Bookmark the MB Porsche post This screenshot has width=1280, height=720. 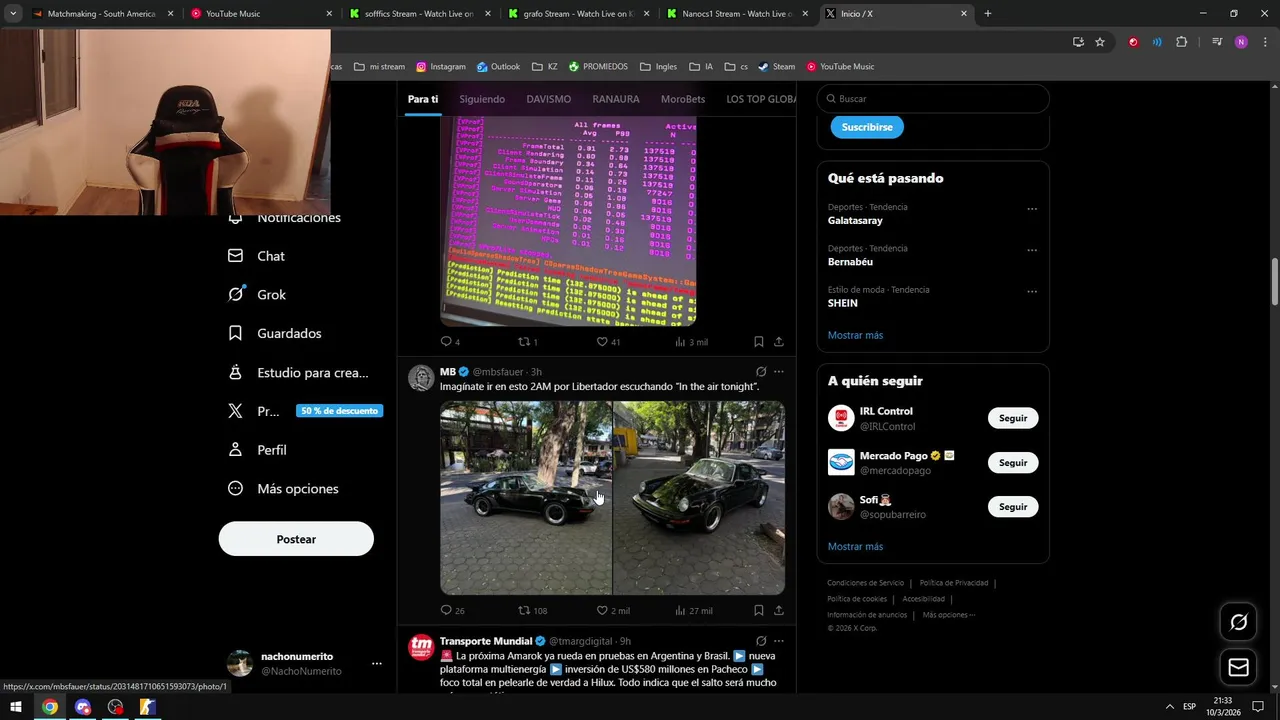coord(759,610)
